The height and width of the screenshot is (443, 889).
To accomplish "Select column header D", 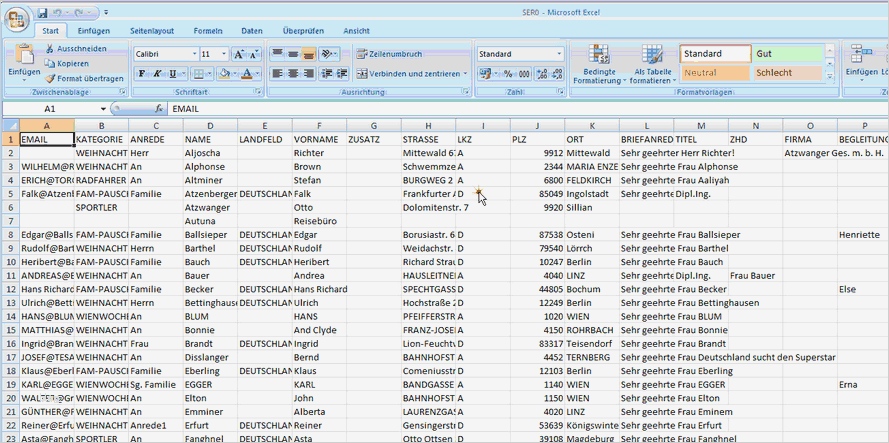I will (x=210, y=125).
